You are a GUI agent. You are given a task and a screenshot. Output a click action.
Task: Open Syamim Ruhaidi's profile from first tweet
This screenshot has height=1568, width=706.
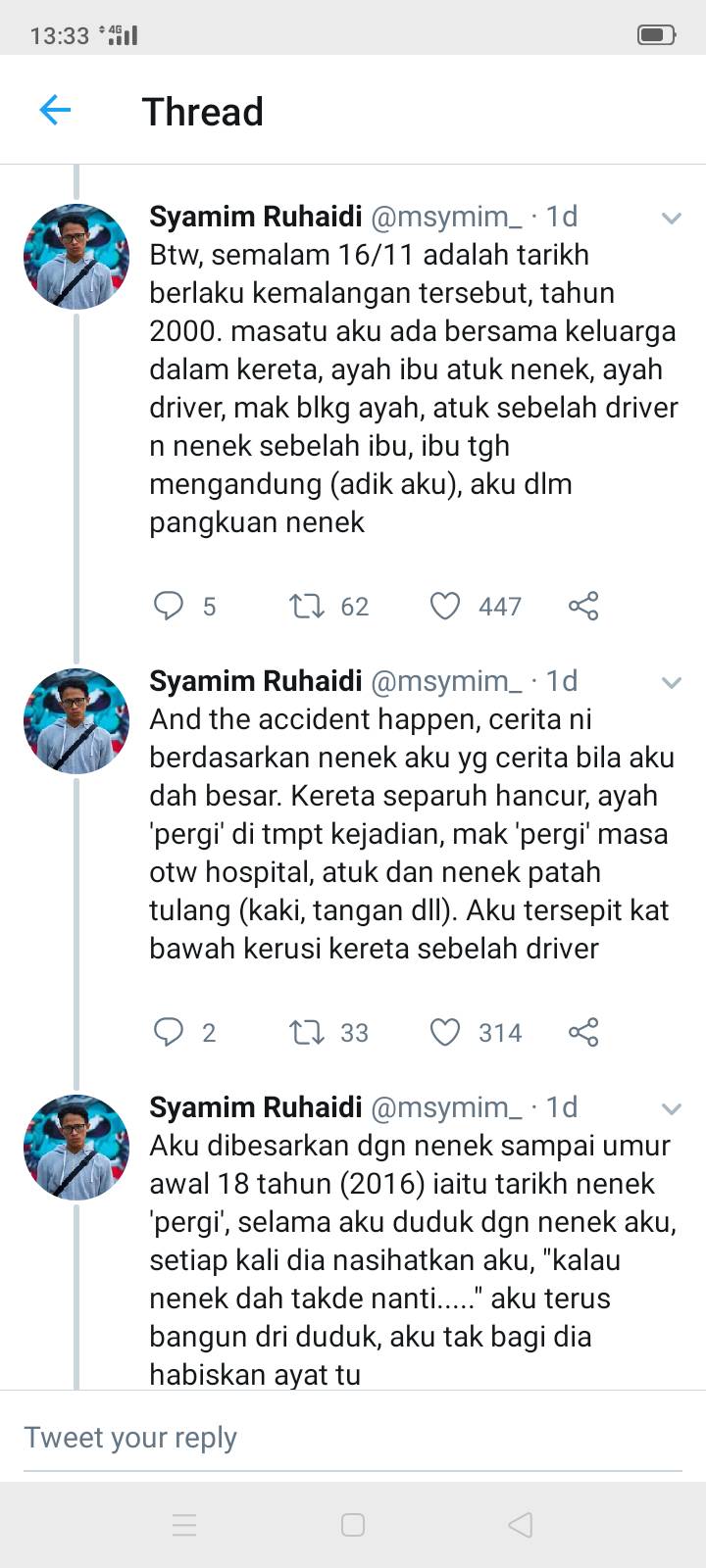256,216
